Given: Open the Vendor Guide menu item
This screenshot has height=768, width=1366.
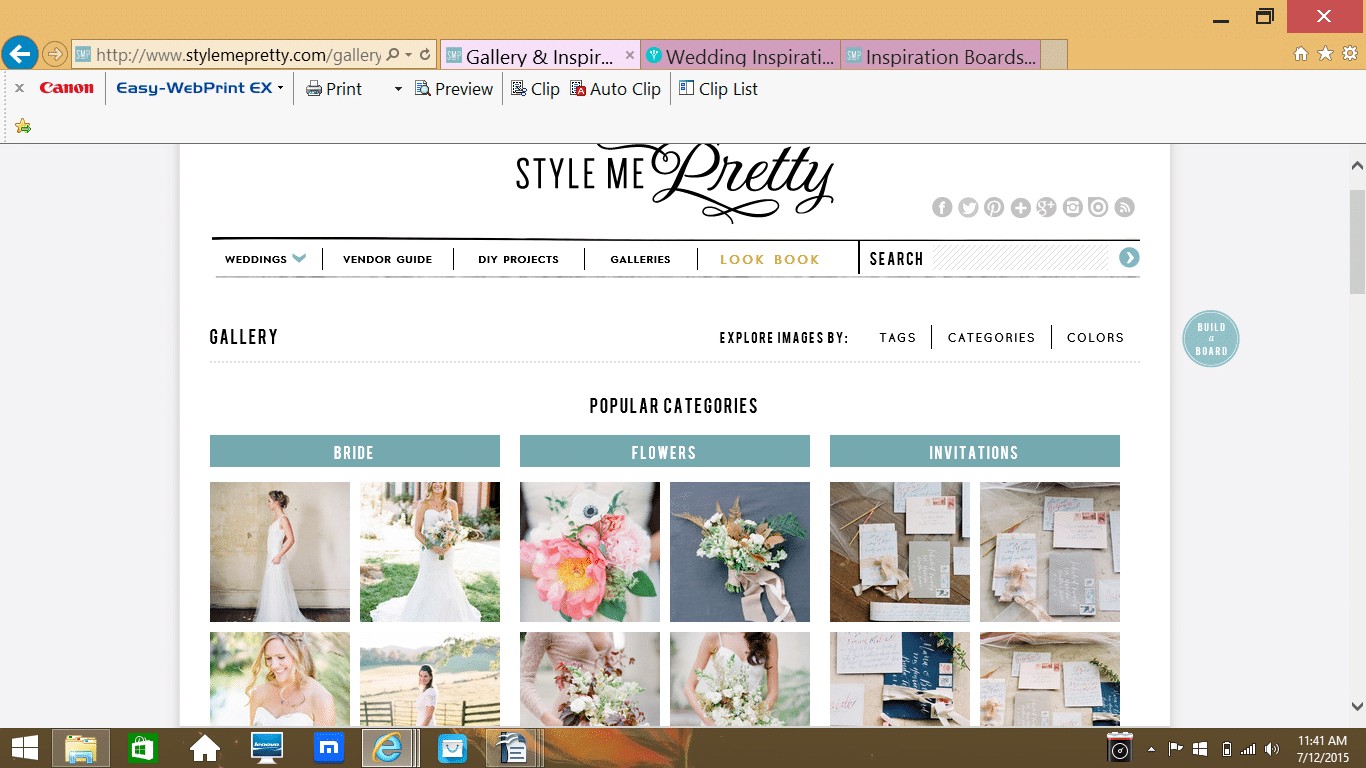Looking at the screenshot, I should coord(387,259).
